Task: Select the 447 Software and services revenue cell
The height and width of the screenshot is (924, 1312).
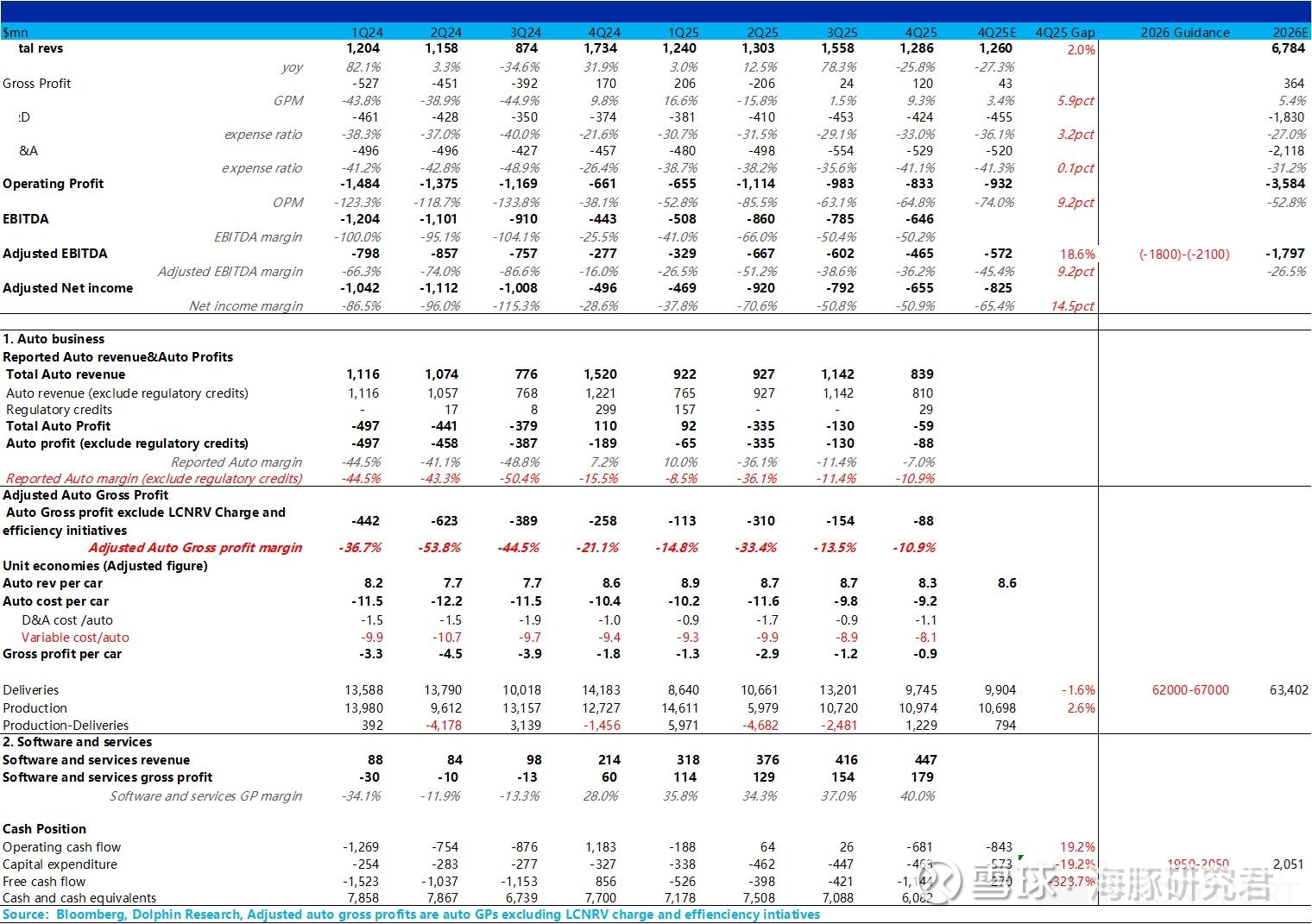Action: (x=925, y=760)
